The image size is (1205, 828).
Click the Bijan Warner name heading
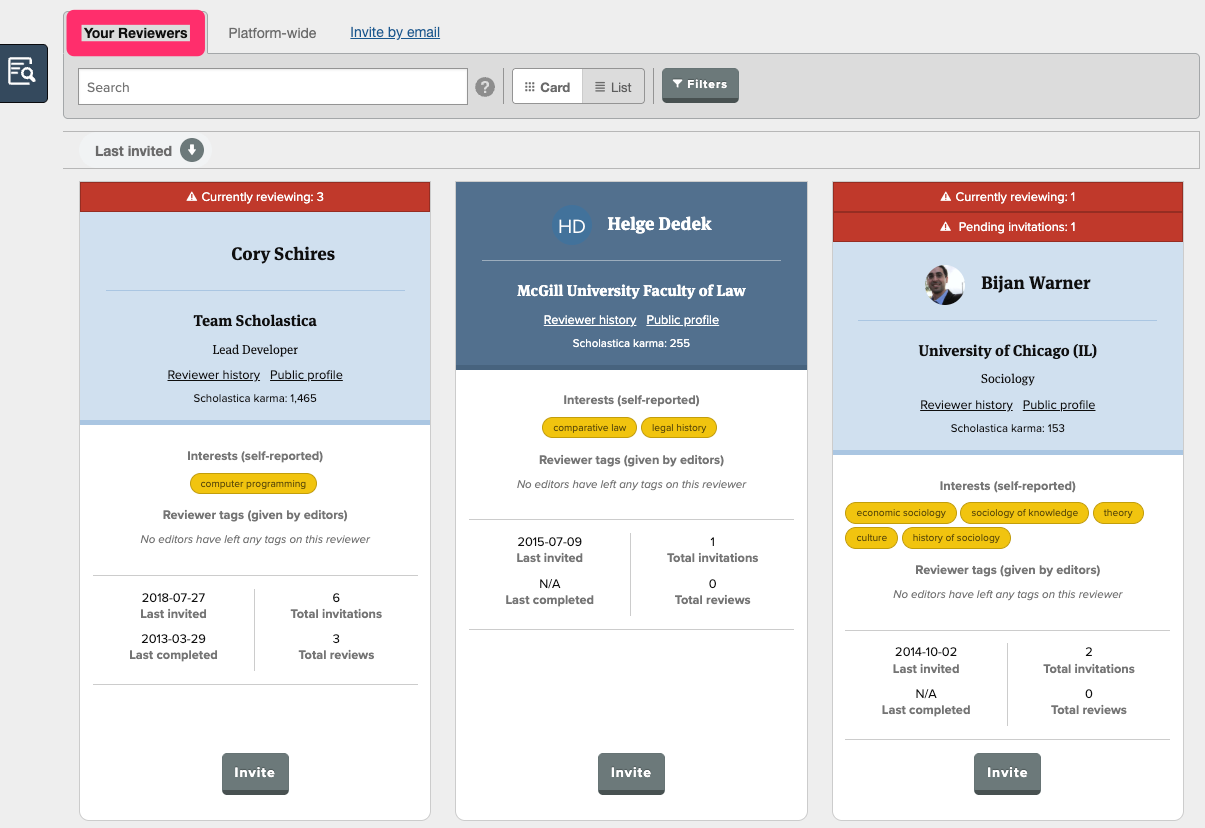[1036, 283]
